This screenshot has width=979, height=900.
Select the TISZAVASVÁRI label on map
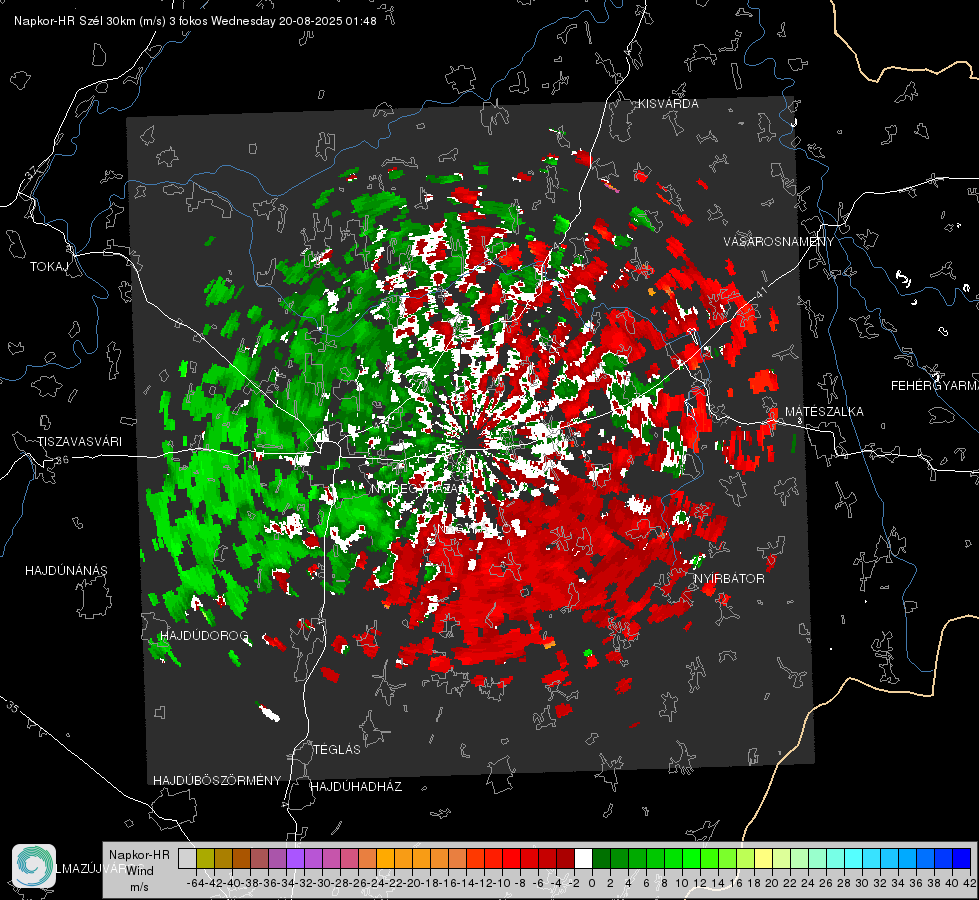pyautogui.click(x=79, y=442)
